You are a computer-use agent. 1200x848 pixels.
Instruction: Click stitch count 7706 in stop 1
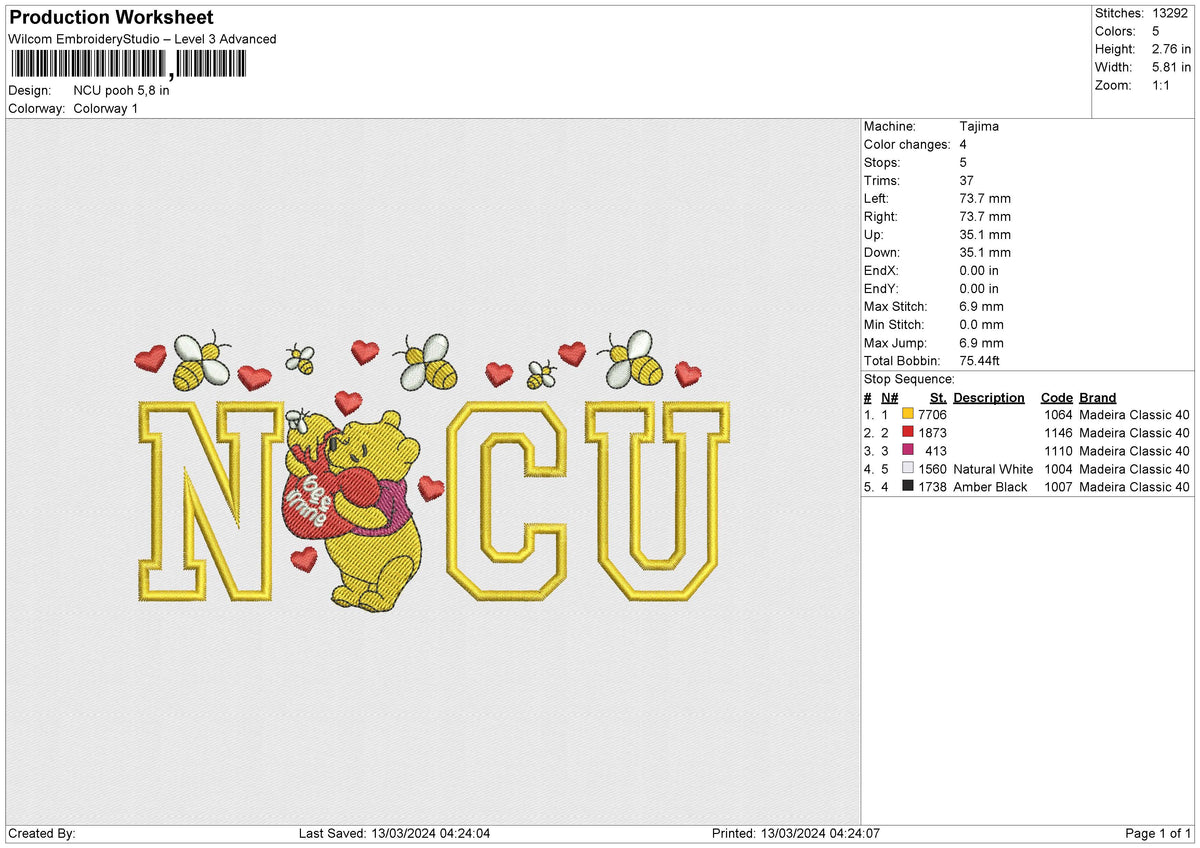[x=933, y=414]
